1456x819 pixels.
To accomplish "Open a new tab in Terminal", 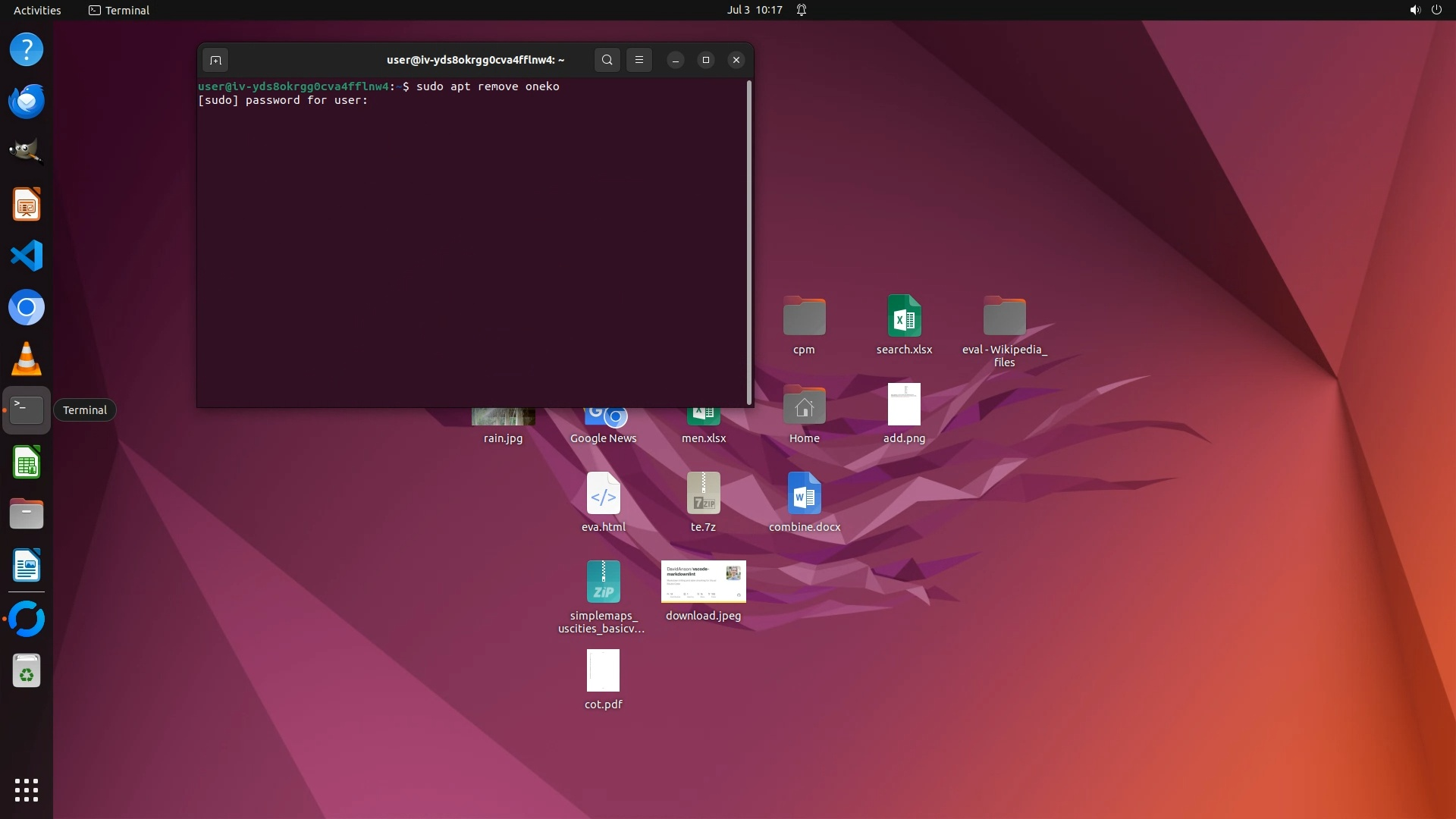I will coord(215,60).
